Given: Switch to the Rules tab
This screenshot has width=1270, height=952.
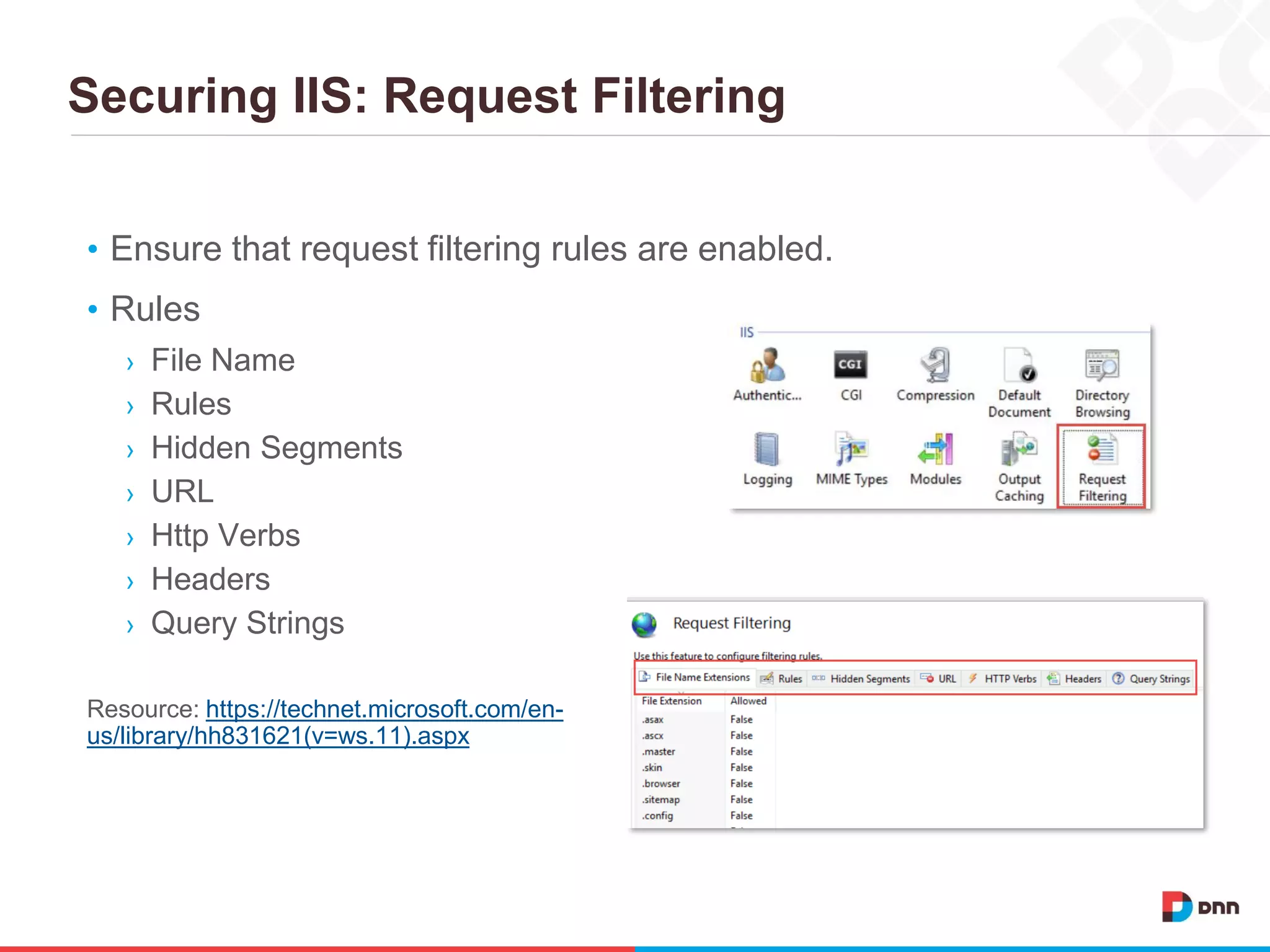Looking at the screenshot, I should click(x=781, y=679).
